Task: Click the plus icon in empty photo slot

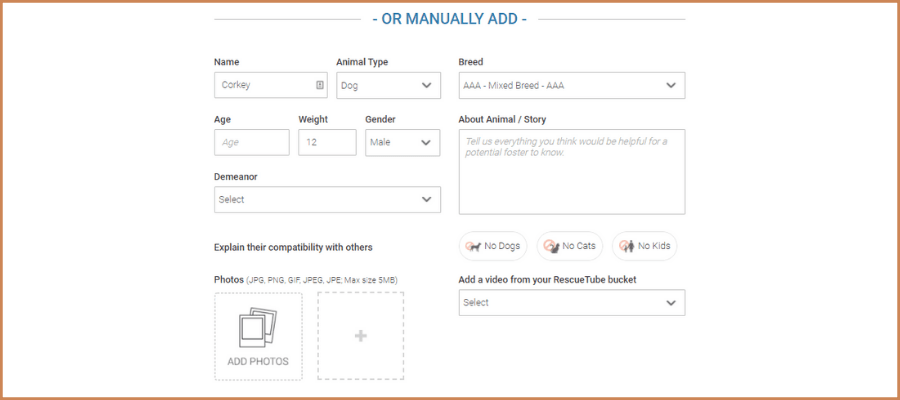Action: pos(361,336)
